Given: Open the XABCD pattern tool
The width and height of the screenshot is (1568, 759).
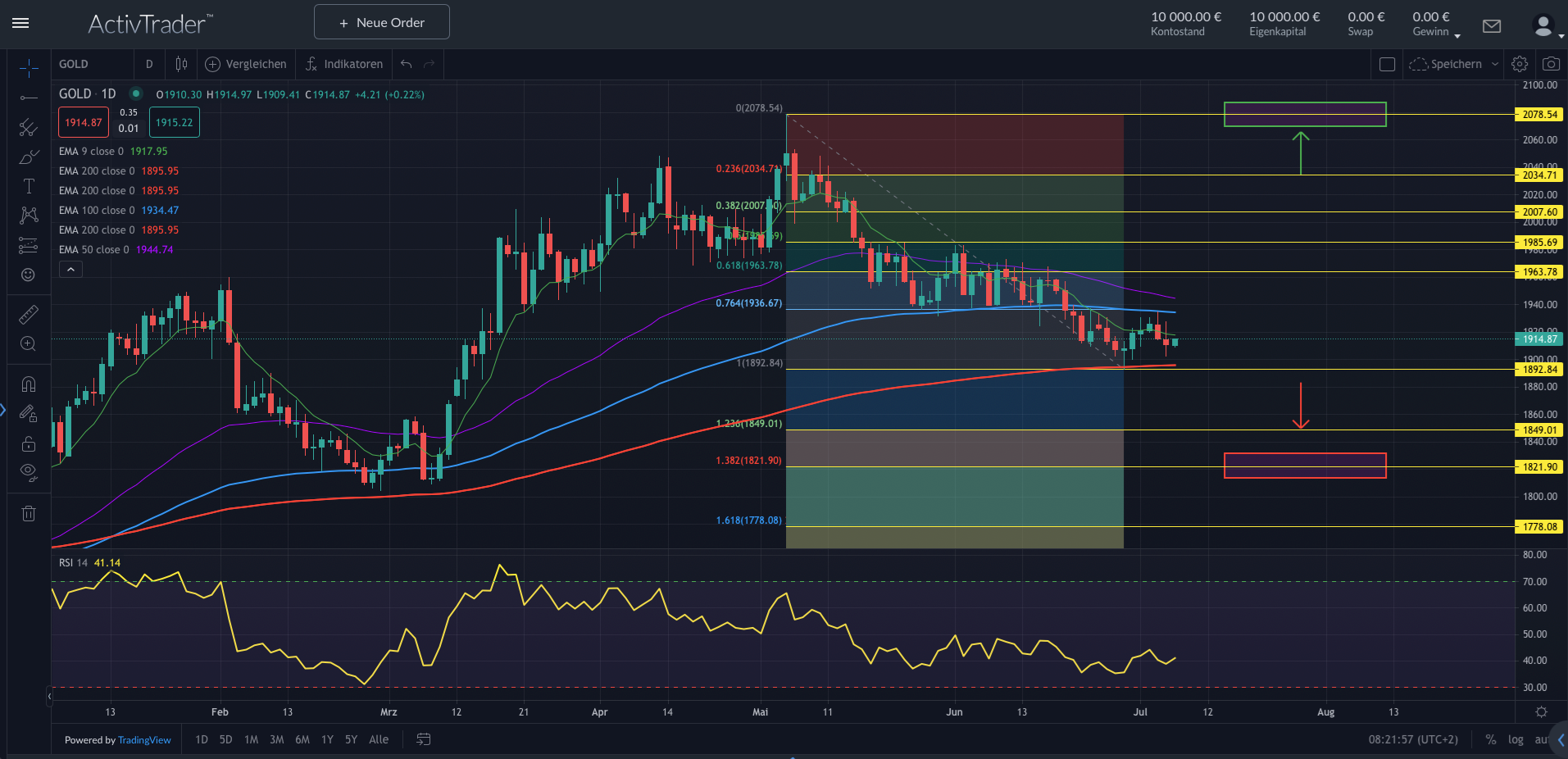Looking at the screenshot, I should click(x=29, y=216).
